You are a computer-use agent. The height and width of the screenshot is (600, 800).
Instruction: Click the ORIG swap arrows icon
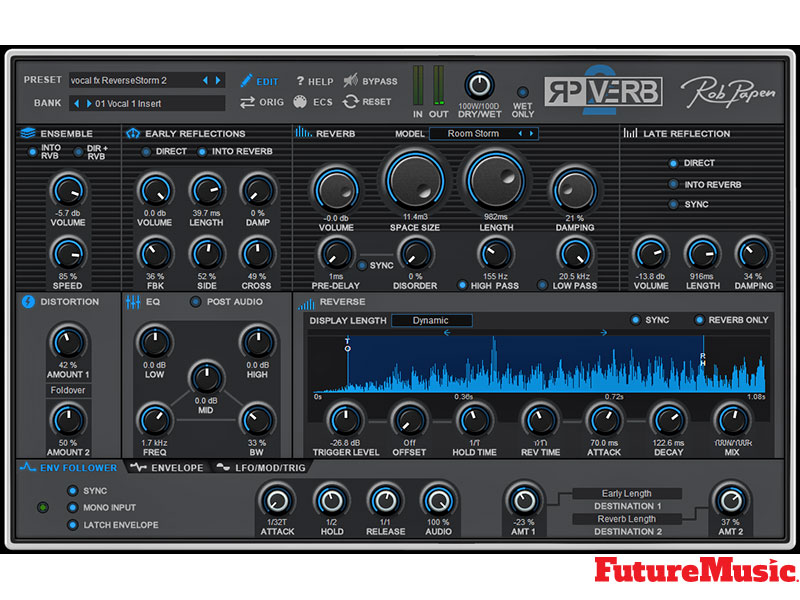tap(247, 103)
